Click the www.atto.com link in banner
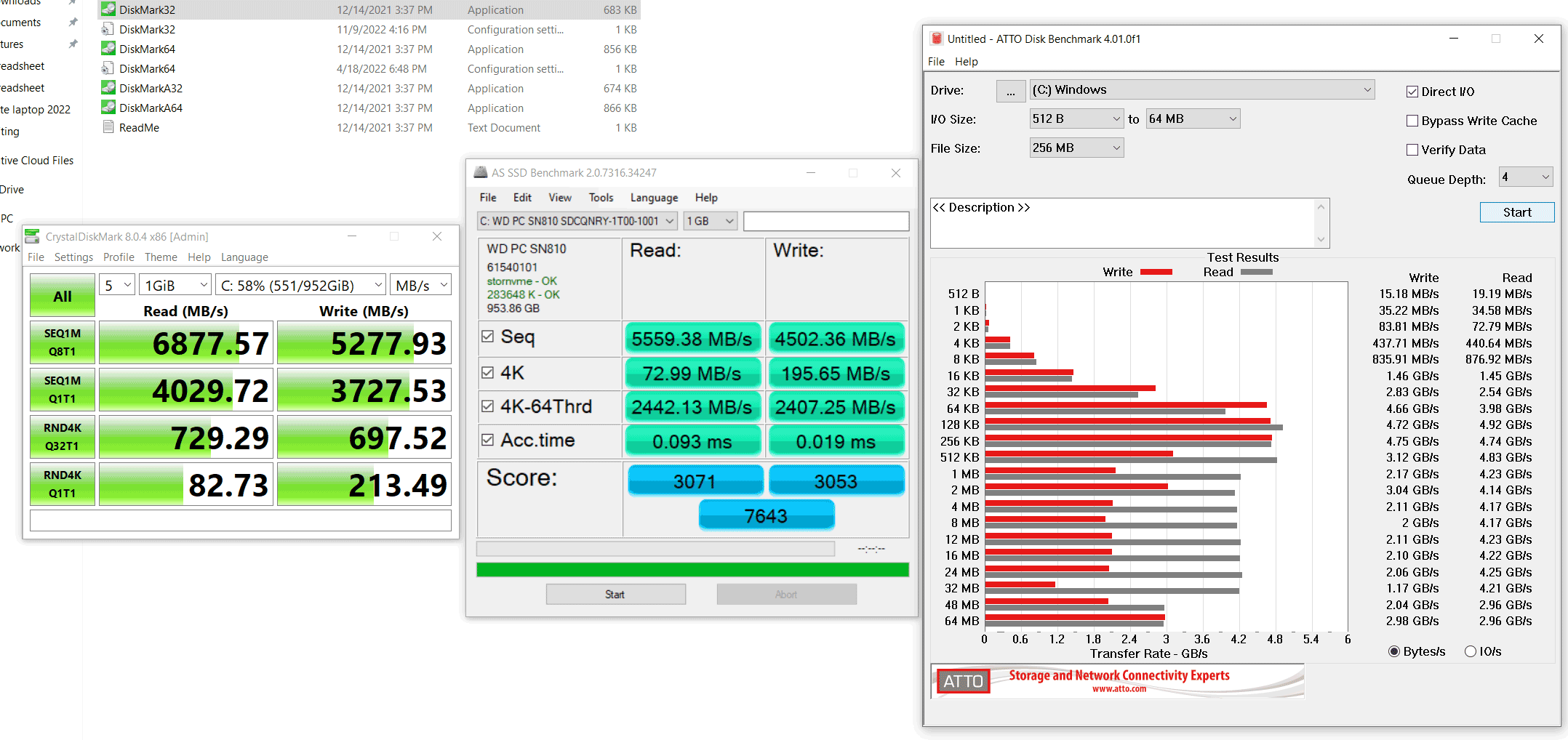The image size is (1568, 740). pyautogui.click(x=1119, y=689)
